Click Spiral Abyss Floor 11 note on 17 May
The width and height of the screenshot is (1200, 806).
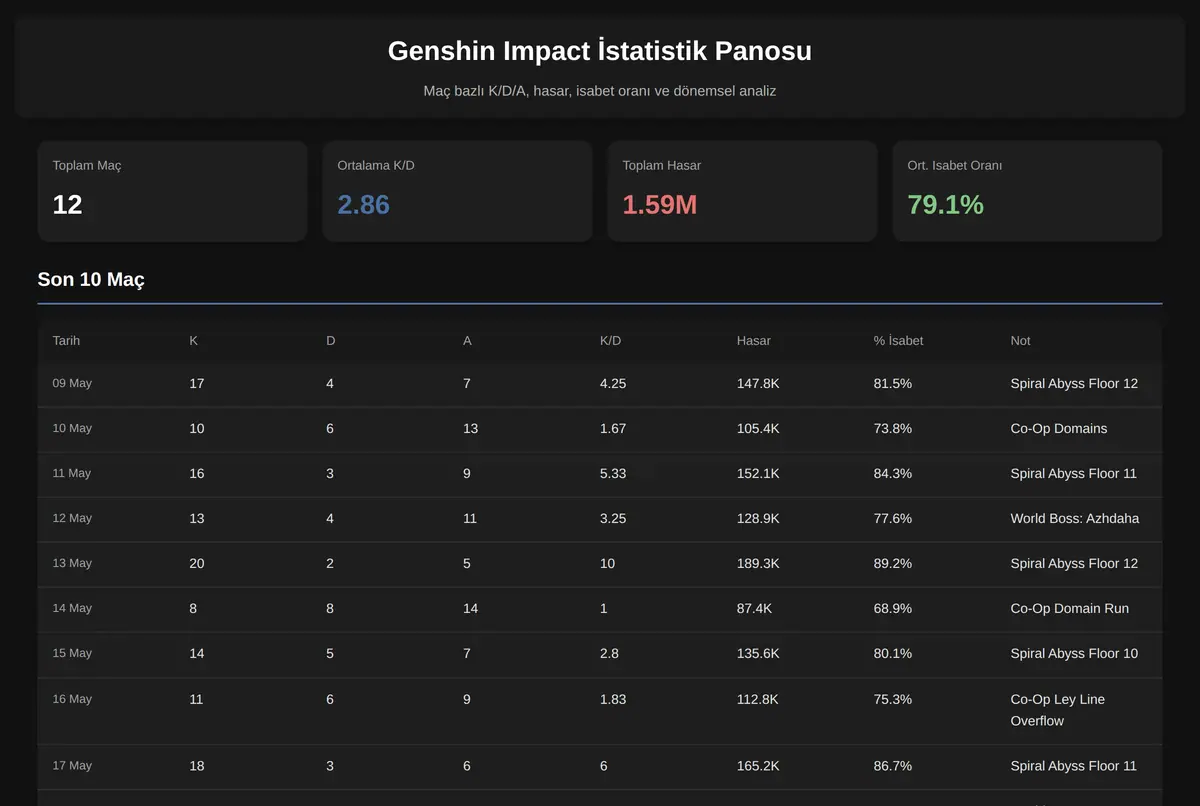tap(1074, 766)
